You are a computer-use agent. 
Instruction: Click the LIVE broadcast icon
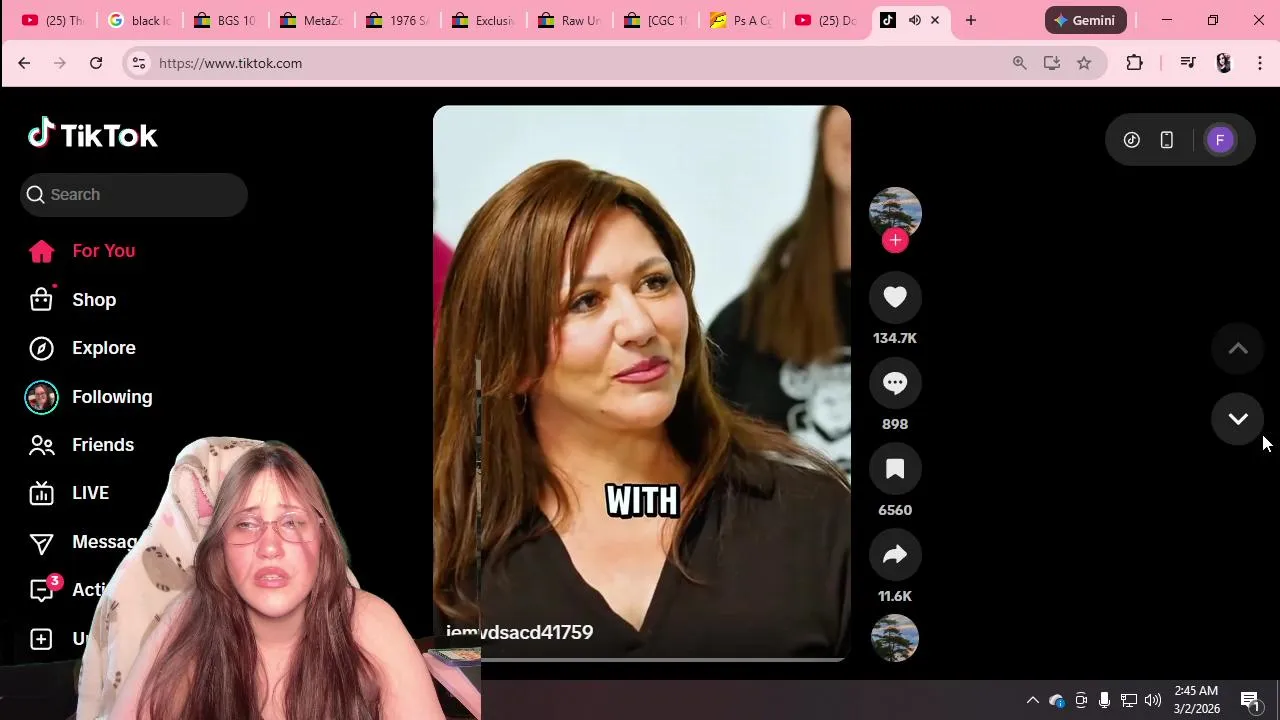click(41, 493)
